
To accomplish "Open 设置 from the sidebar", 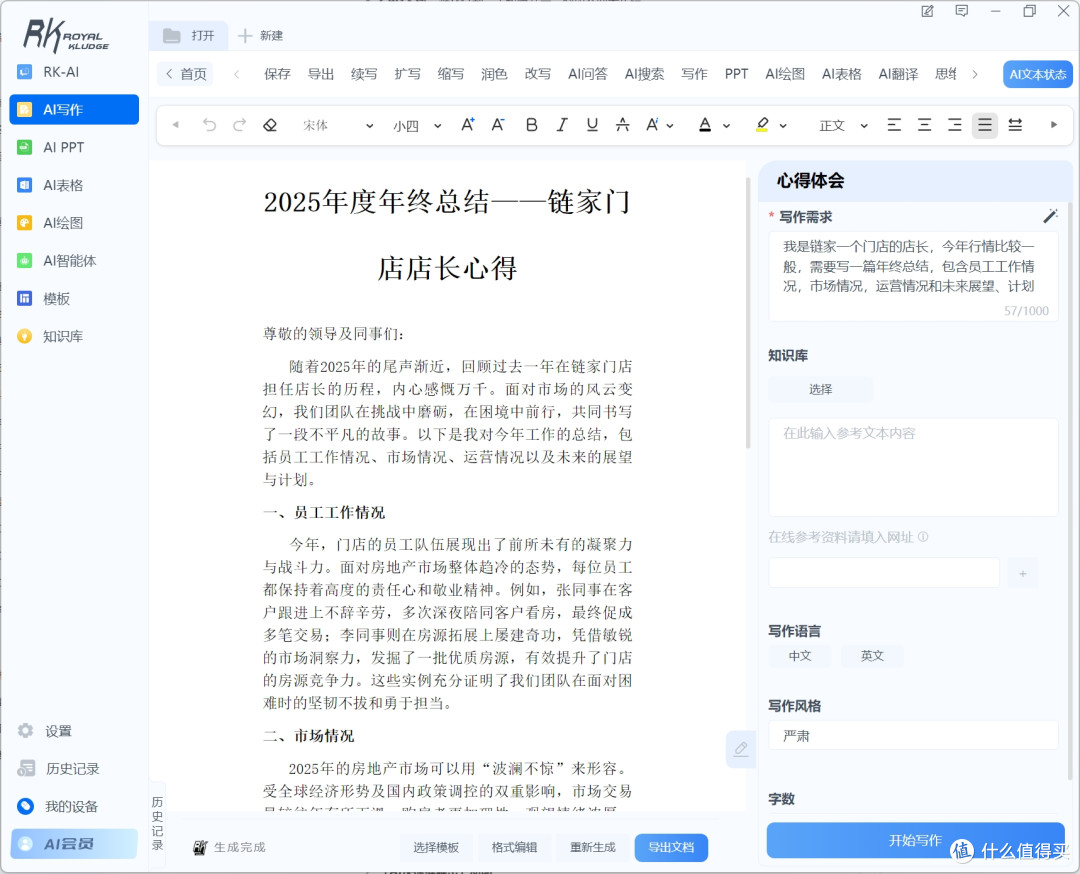I will click(x=58, y=731).
